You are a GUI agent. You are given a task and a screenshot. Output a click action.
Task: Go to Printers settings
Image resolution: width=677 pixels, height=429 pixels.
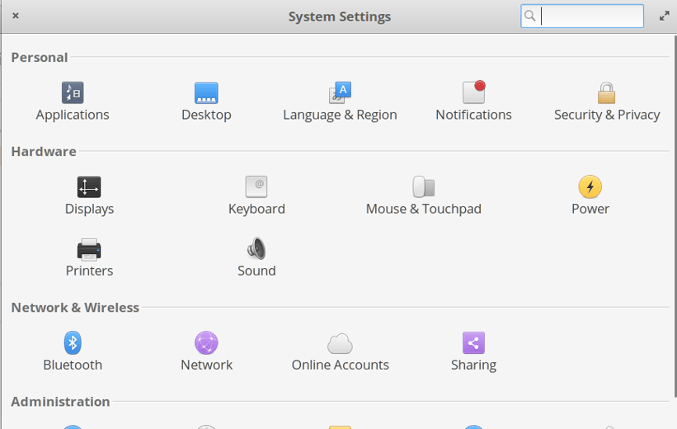89,249
